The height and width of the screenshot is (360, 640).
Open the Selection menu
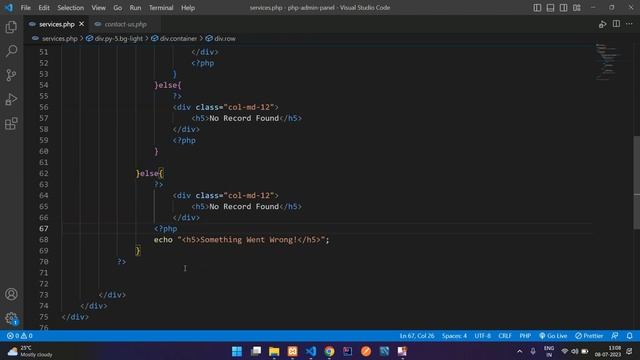click(71, 7)
